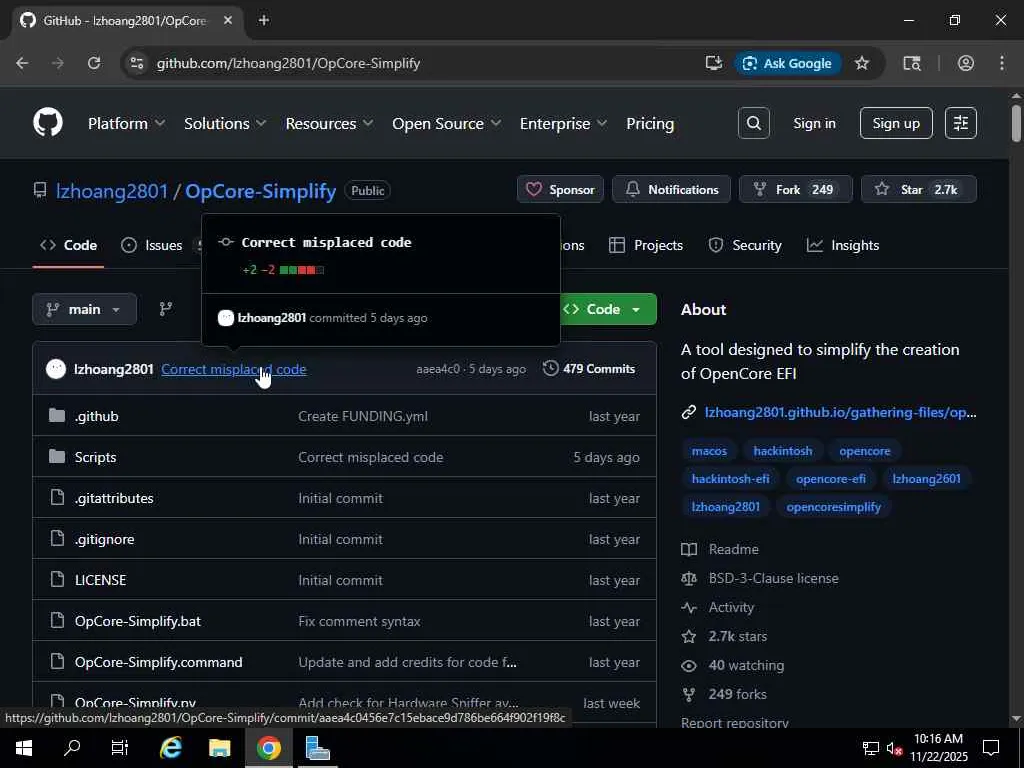Click the LICENSE file icon
This screenshot has width=1024, height=768.
pyautogui.click(x=57, y=579)
